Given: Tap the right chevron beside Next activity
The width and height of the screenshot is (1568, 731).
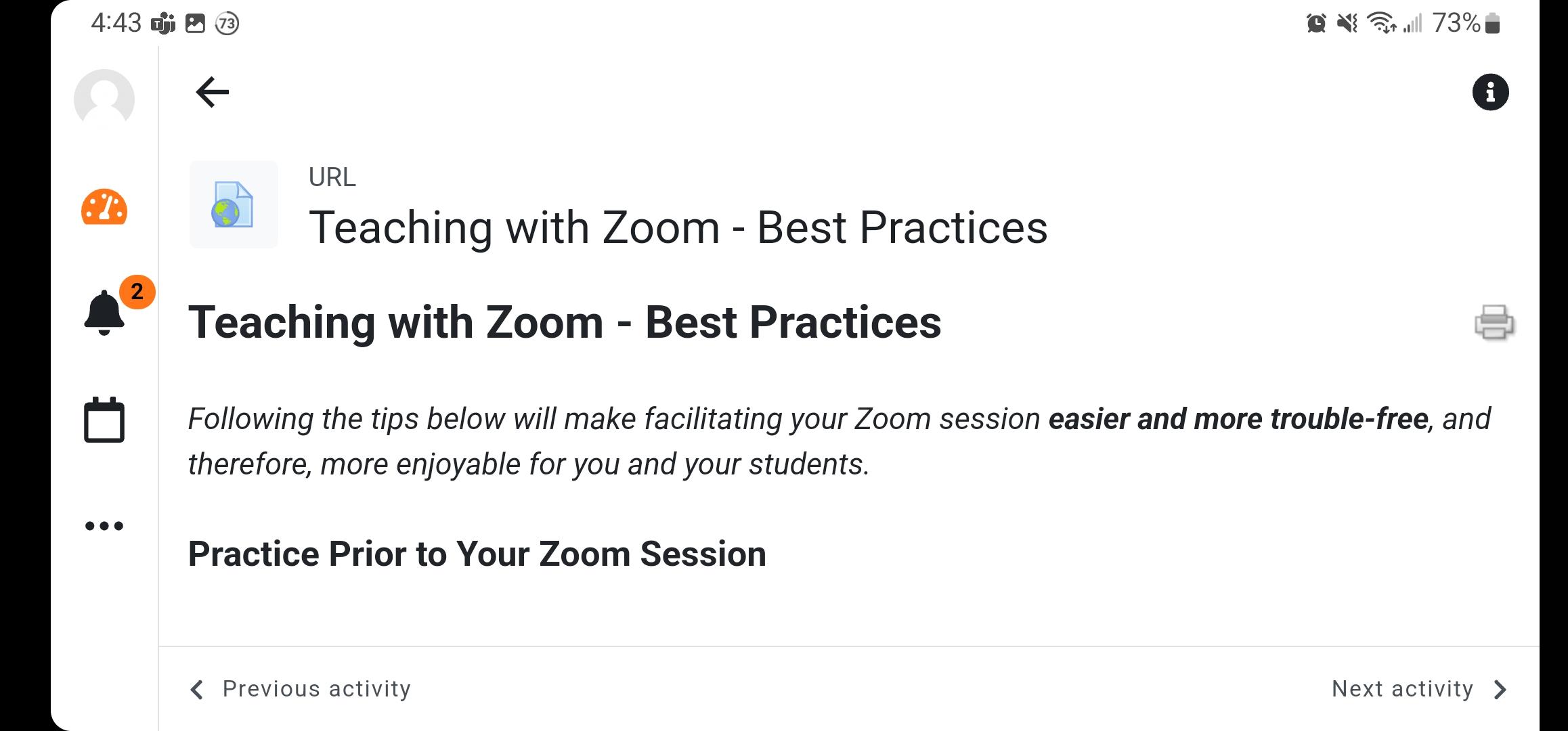Looking at the screenshot, I should [x=1500, y=690].
